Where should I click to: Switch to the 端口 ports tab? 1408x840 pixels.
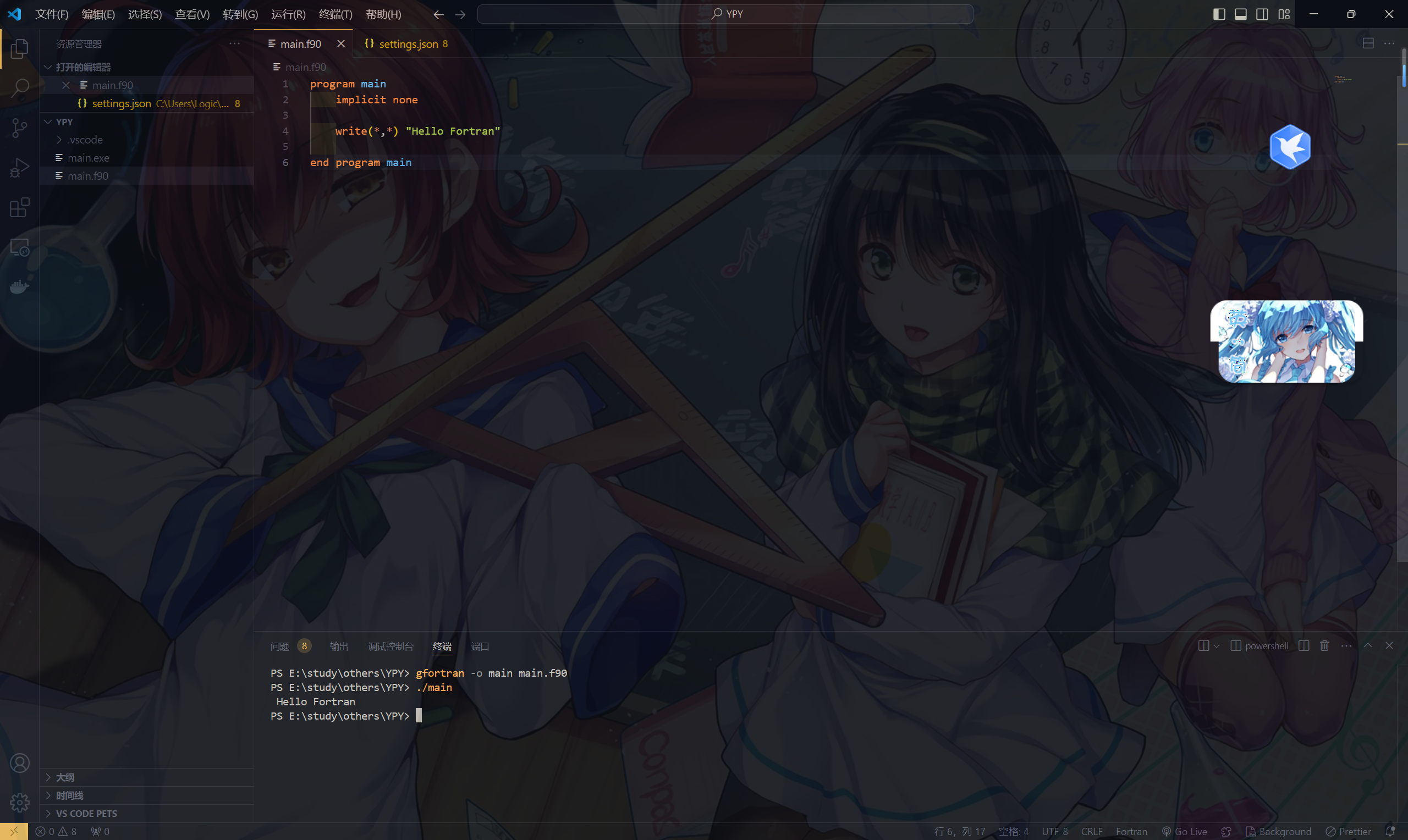coord(480,646)
